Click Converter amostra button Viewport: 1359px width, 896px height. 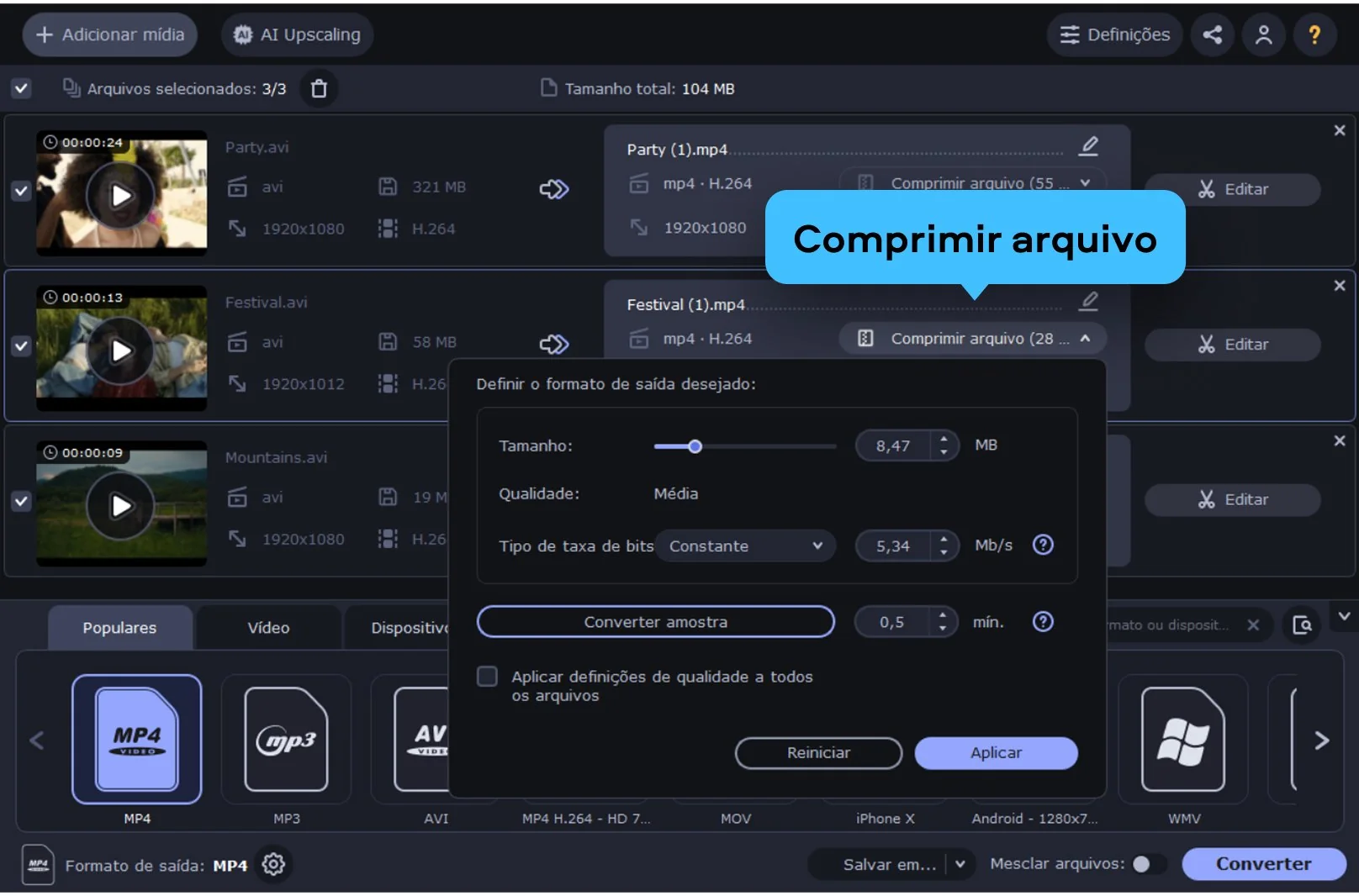click(x=656, y=622)
